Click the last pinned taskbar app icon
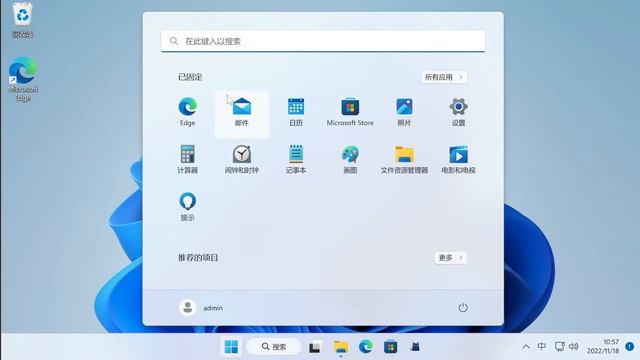This screenshot has height=360, width=640. point(415,347)
